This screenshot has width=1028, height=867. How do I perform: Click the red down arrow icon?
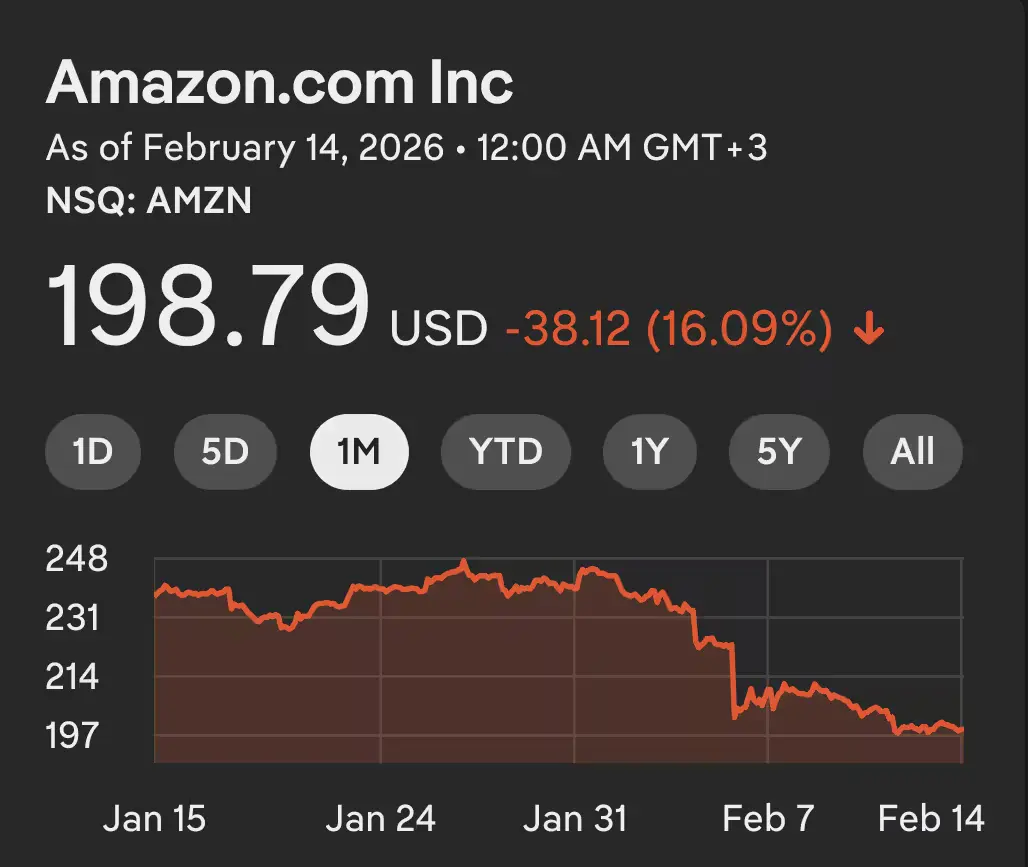pyautogui.click(x=869, y=329)
